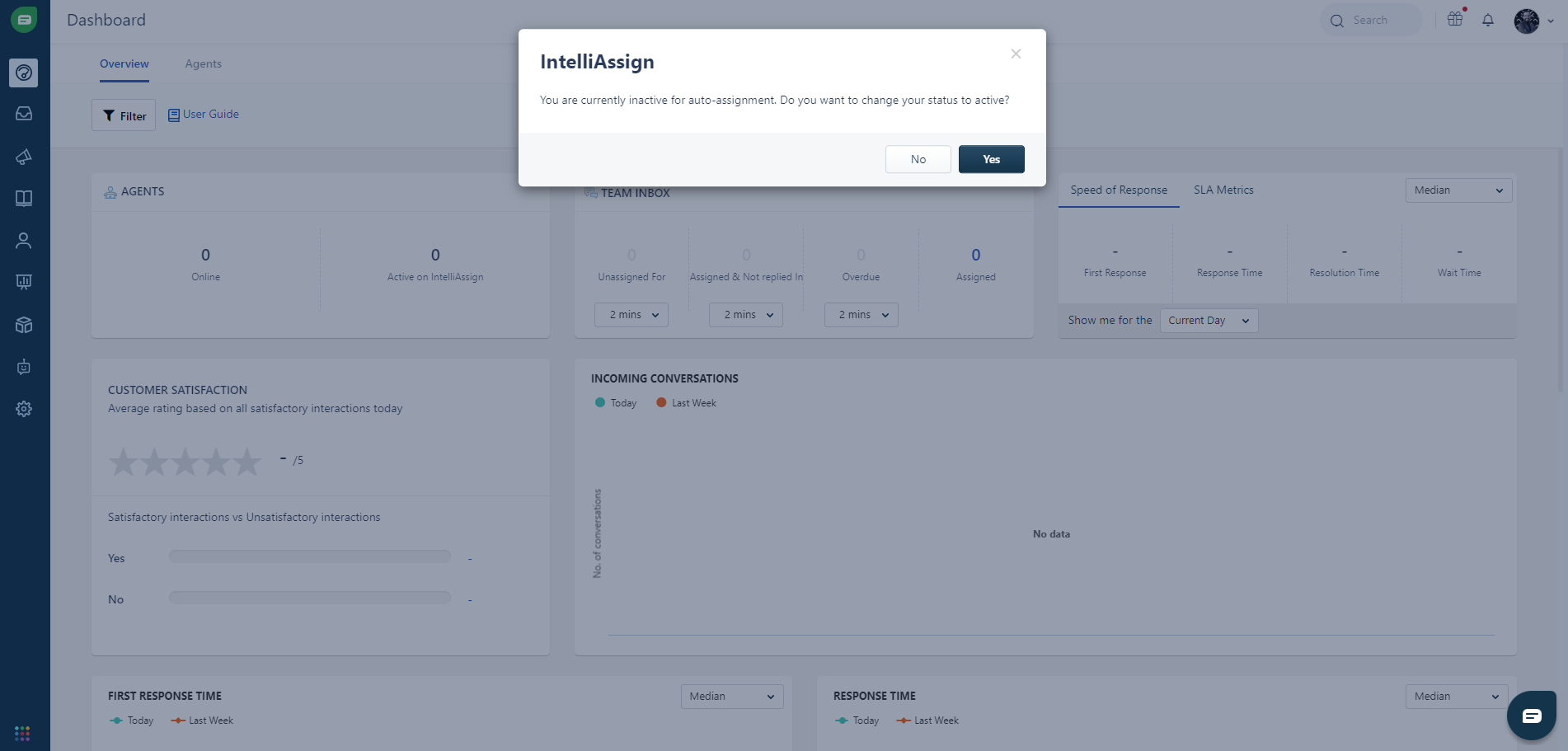Expand the profile menu chevron
The height and width of the screenshot is (751, 1568).
pos(1551,21)
